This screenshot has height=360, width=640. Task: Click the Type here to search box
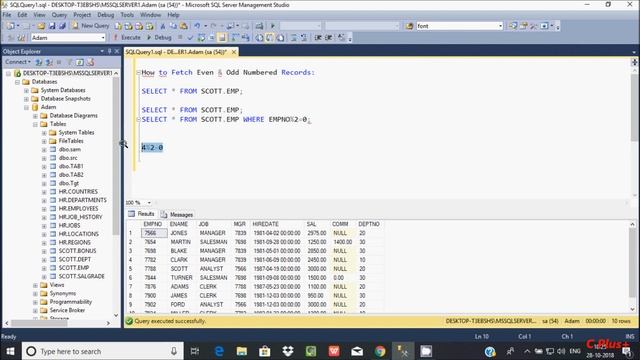coord(102,351)
